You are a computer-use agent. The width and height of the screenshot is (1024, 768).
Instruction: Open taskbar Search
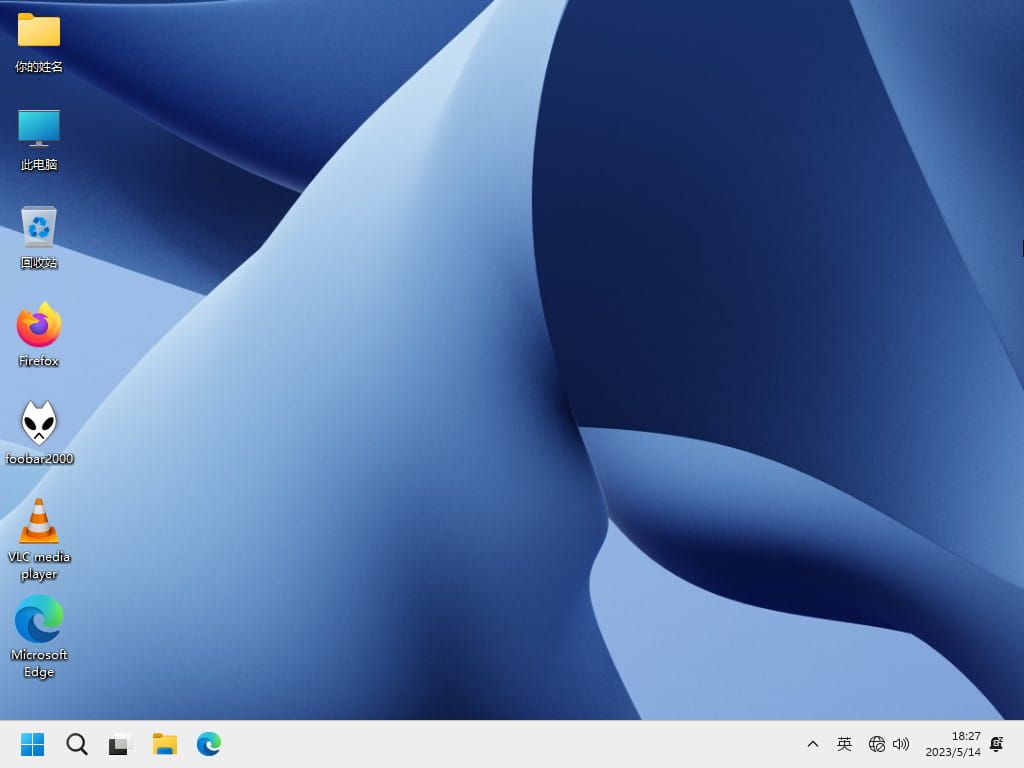[77, 744]
